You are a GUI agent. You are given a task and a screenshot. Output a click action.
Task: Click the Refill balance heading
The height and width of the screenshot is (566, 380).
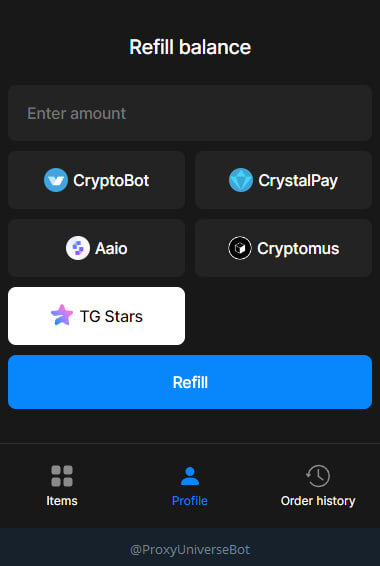click(x=190, y=47)
